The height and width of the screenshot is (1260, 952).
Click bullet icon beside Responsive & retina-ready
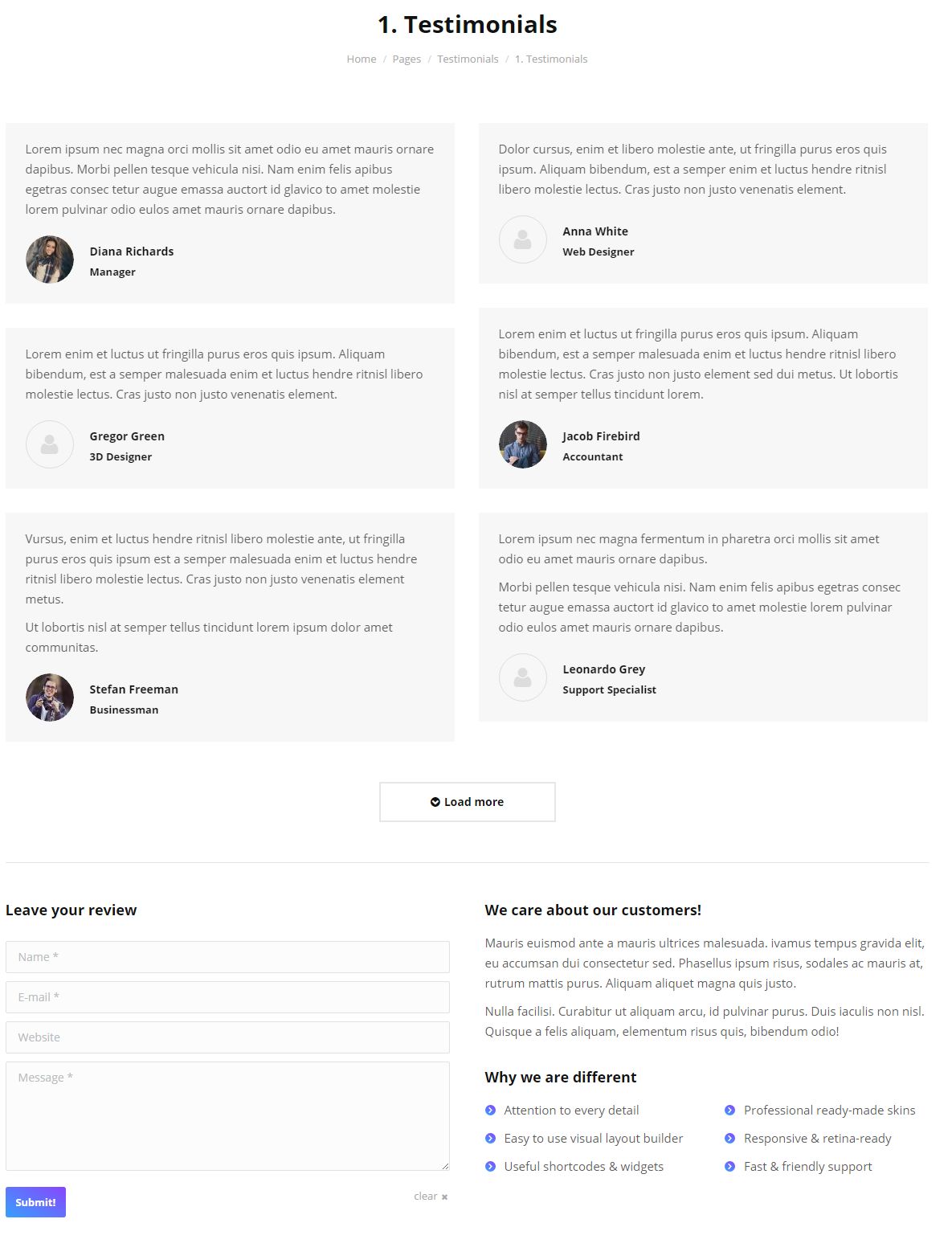(730, 1139)
